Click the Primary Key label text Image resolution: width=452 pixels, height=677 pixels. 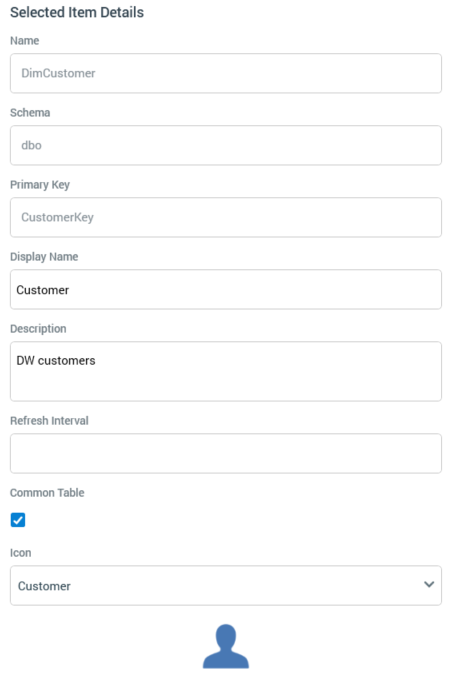pyautogui.click(x=40, y=185)
